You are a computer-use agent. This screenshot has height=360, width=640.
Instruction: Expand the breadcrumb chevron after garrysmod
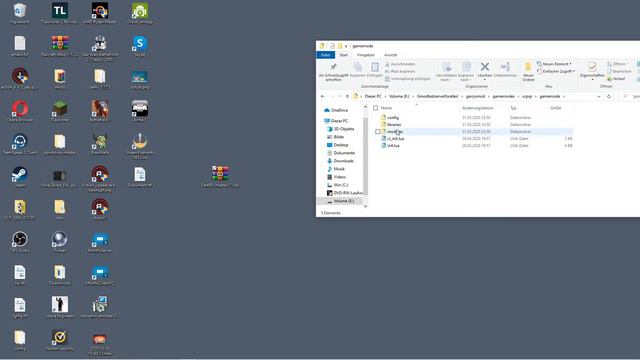pyautogui.click(x=489, y=96)
